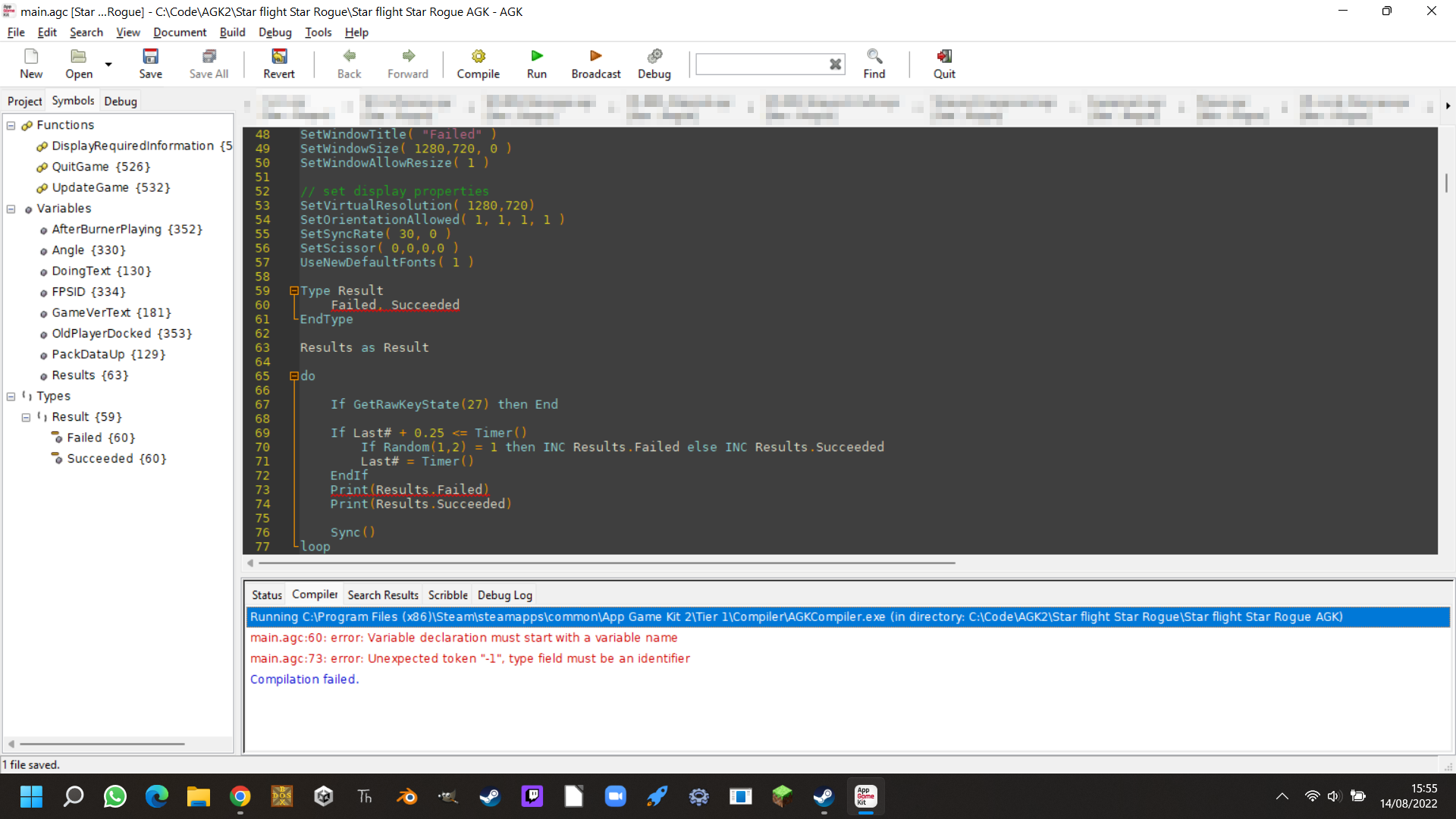Open the View menu
This screenshot has width=1456, height=819.
pyautogui.click(x=128, y=32)
